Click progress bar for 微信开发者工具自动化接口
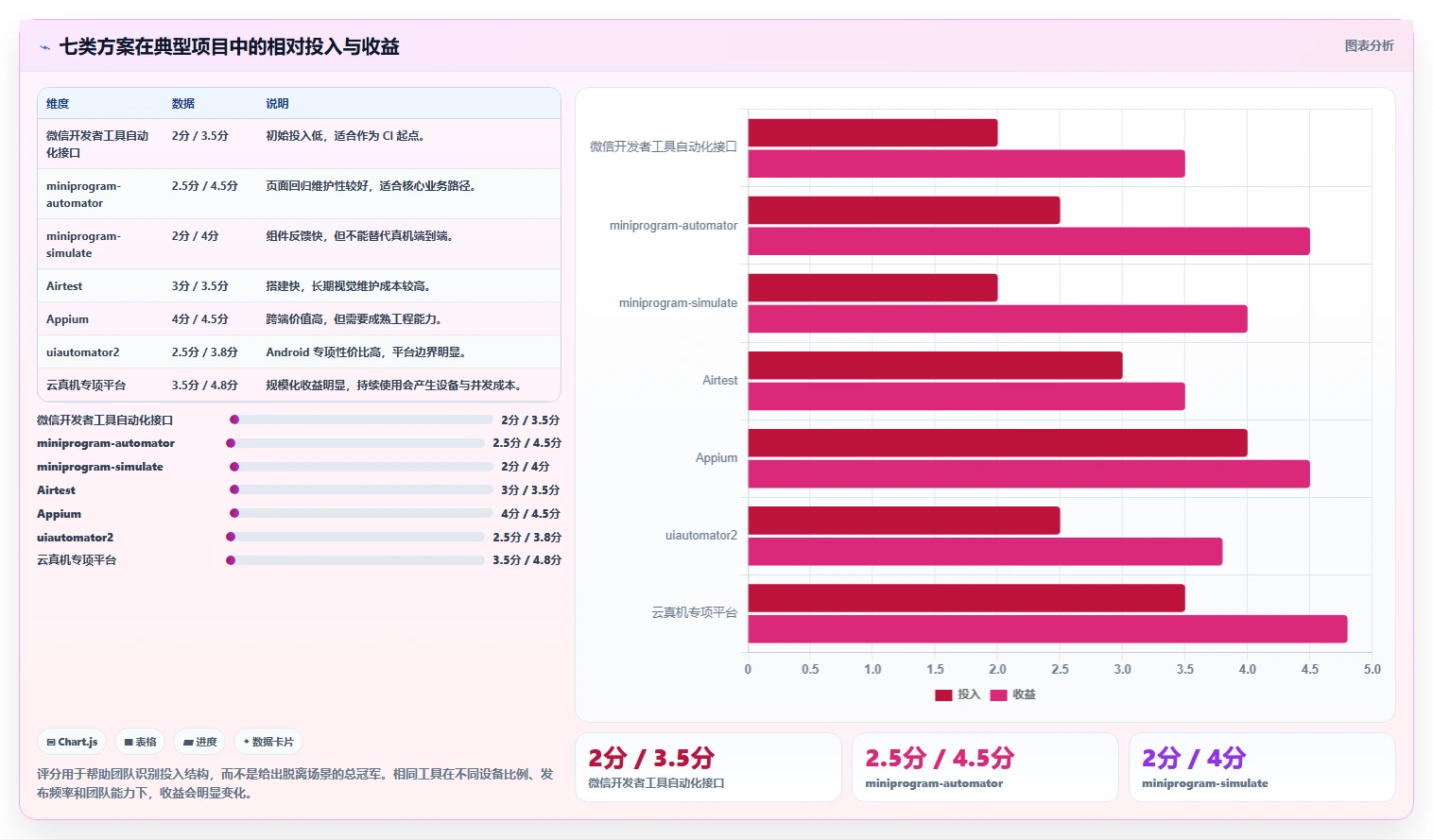 tap(361, 420)
